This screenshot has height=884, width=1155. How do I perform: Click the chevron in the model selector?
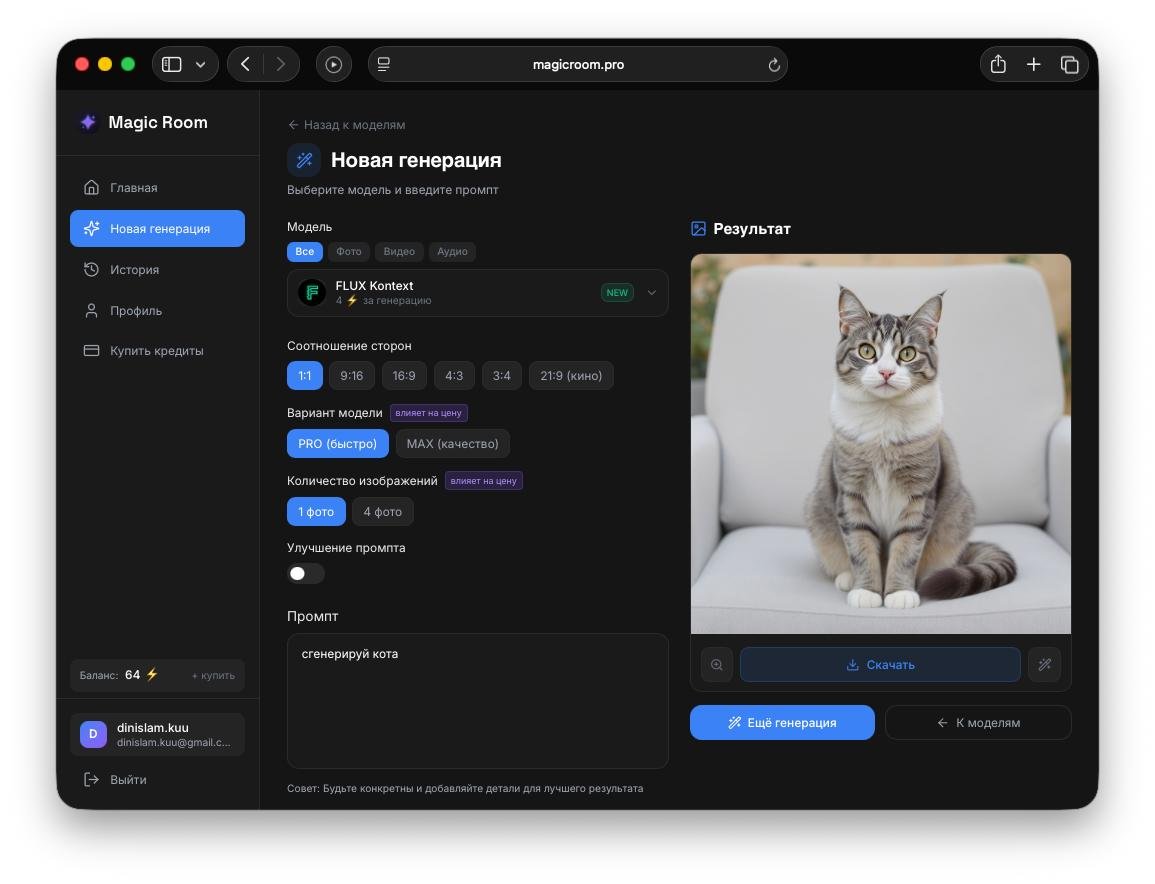pyautogui.click(x=652, y=292)
